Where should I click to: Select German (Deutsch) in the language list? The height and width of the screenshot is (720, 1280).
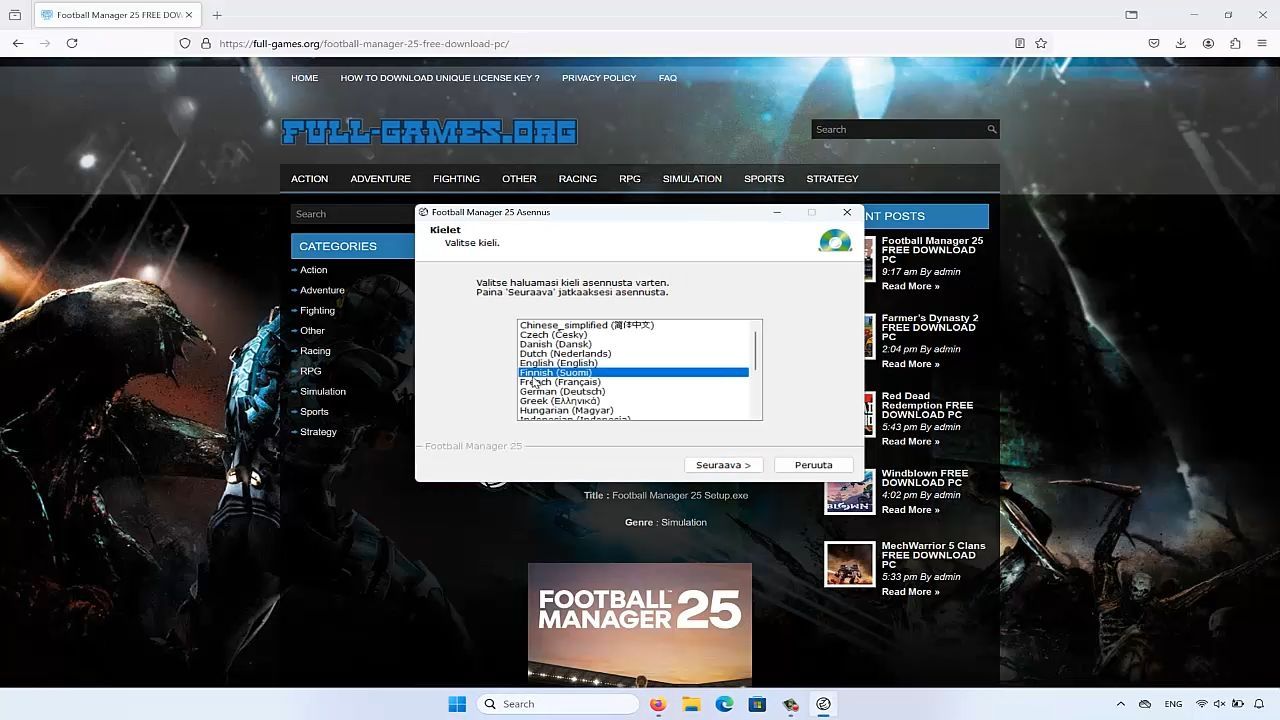(562, 391)
